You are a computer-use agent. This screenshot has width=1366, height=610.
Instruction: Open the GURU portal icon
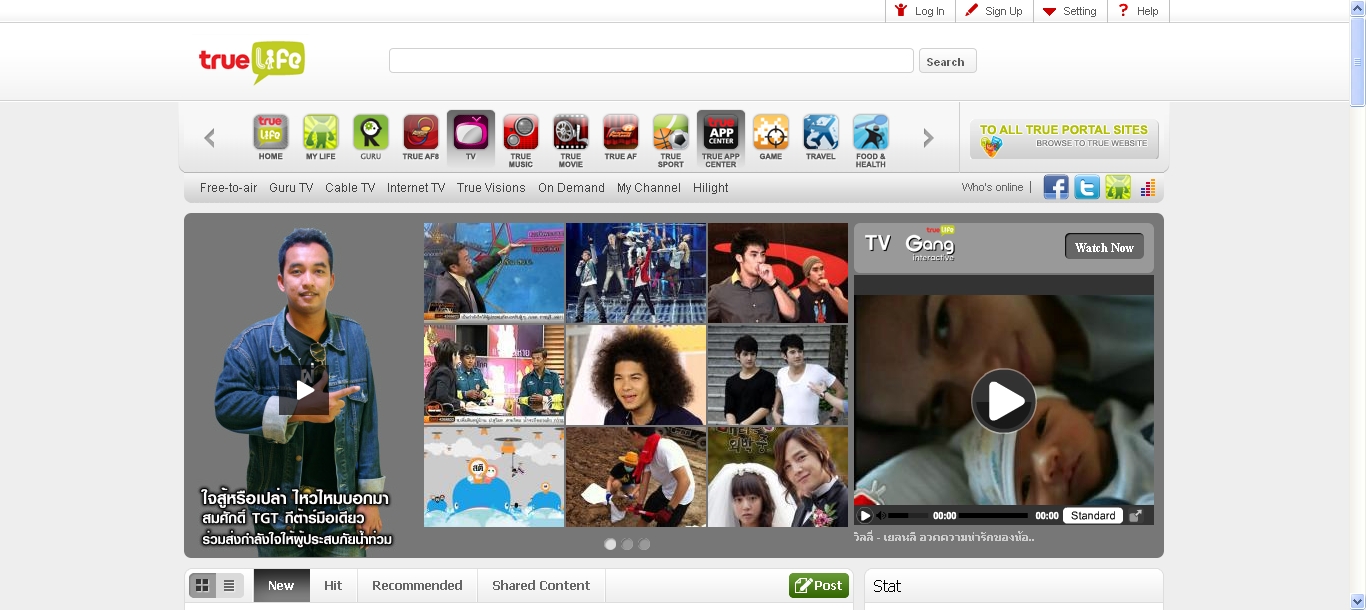pos(370,137)
